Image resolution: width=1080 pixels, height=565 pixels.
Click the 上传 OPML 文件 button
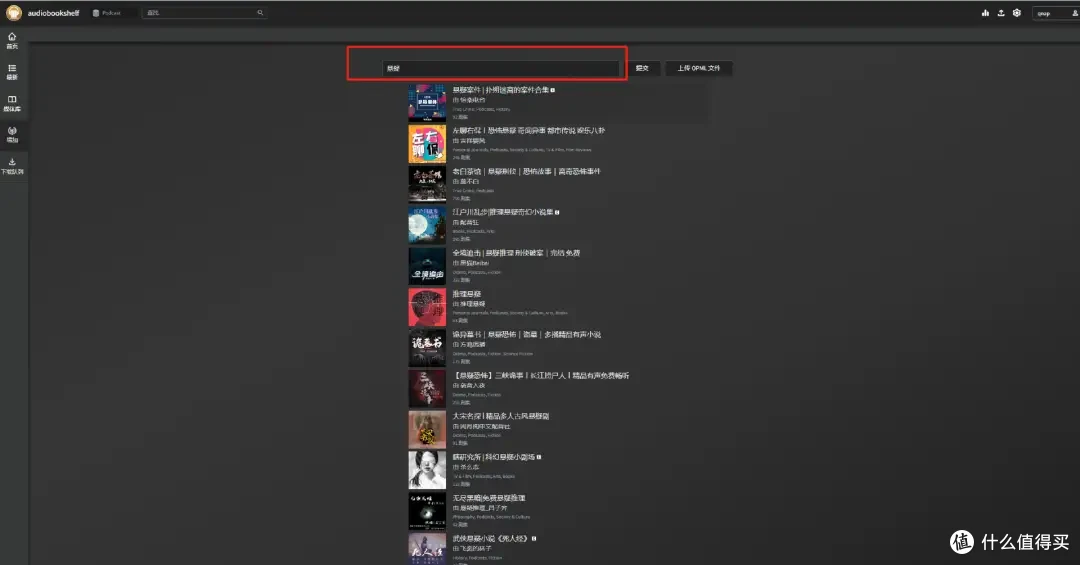coord(698,68)
